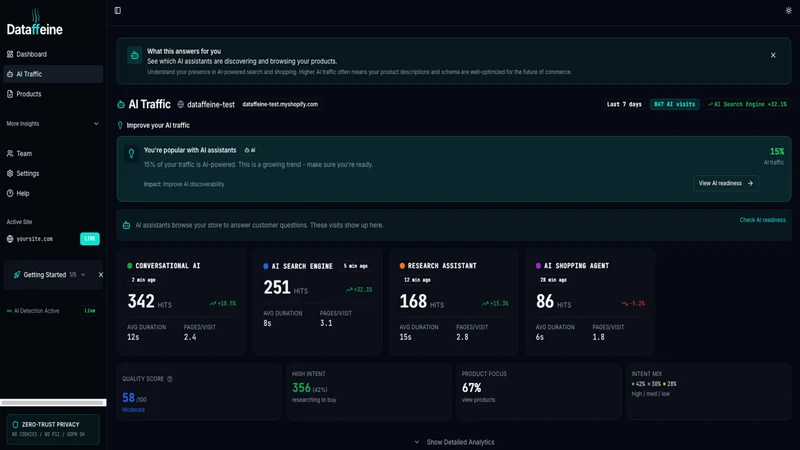Screen dimensions: 800x450
Task: Click the AI Detection Active status
Action: tap(33, 311)
